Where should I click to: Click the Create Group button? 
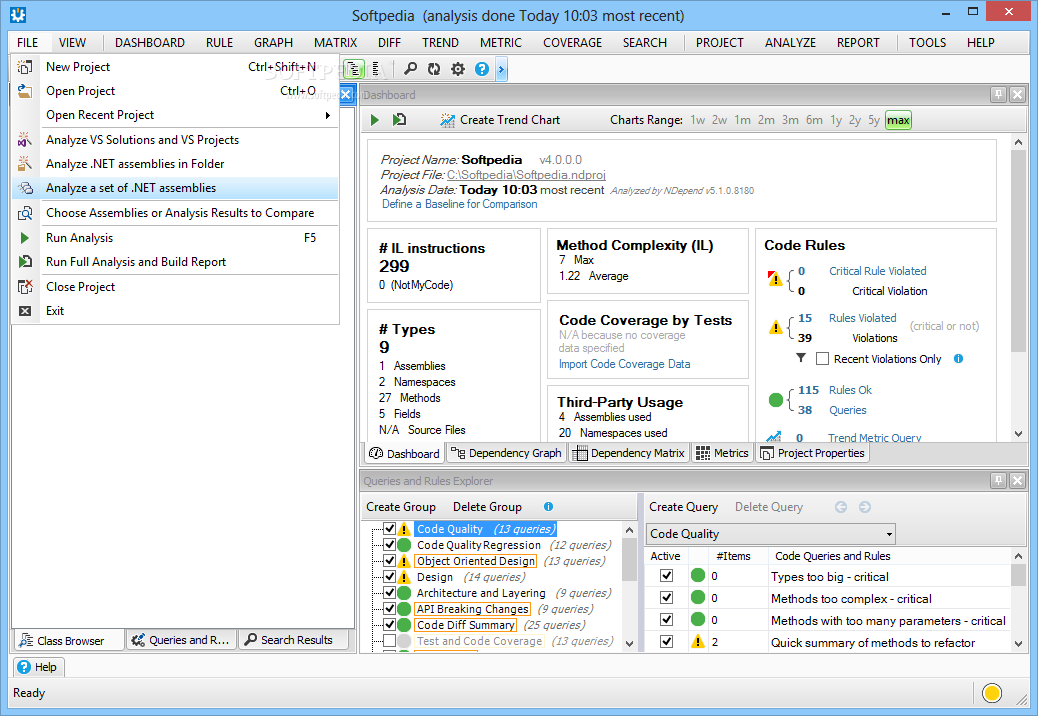pyautogui.click(x=401, y=507)
